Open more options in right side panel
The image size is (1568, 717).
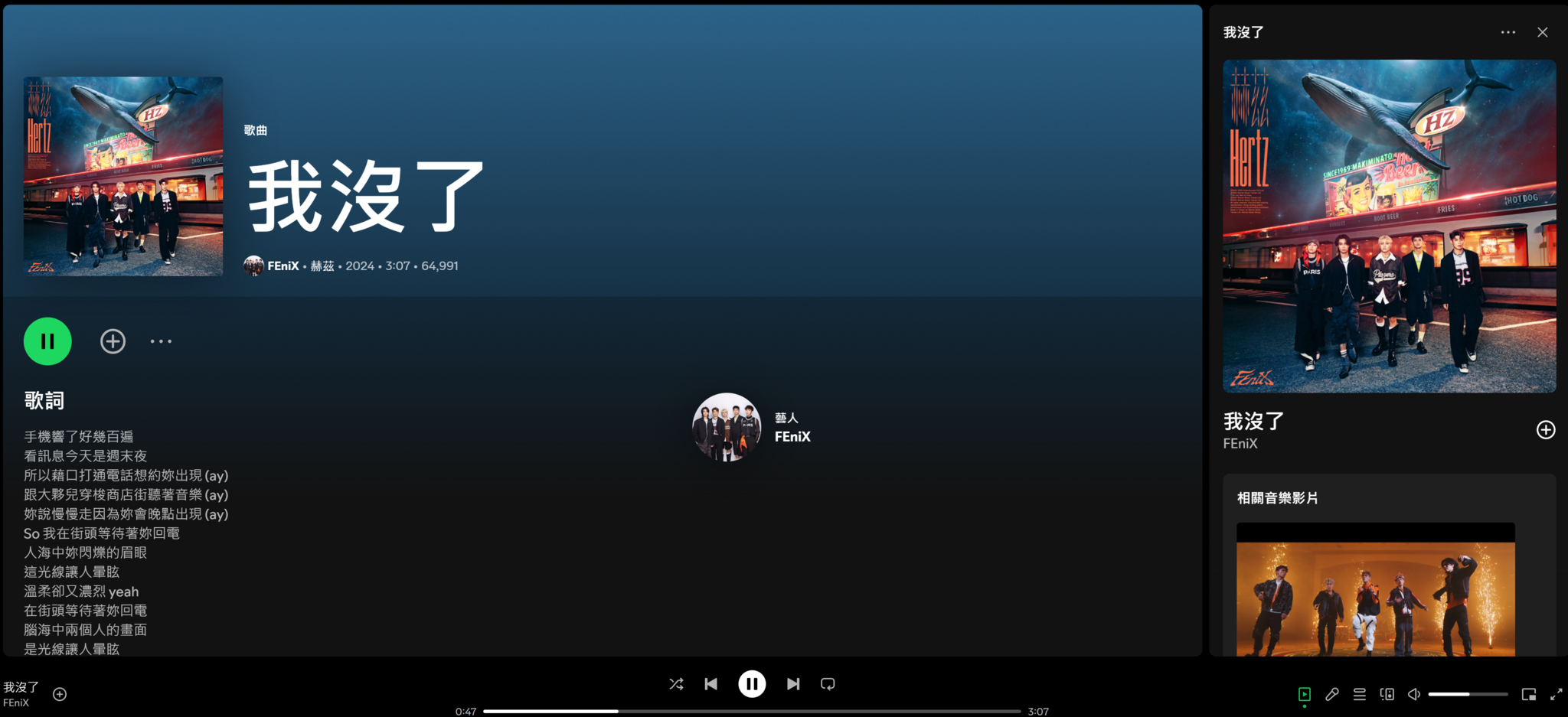click(1508, 32)
